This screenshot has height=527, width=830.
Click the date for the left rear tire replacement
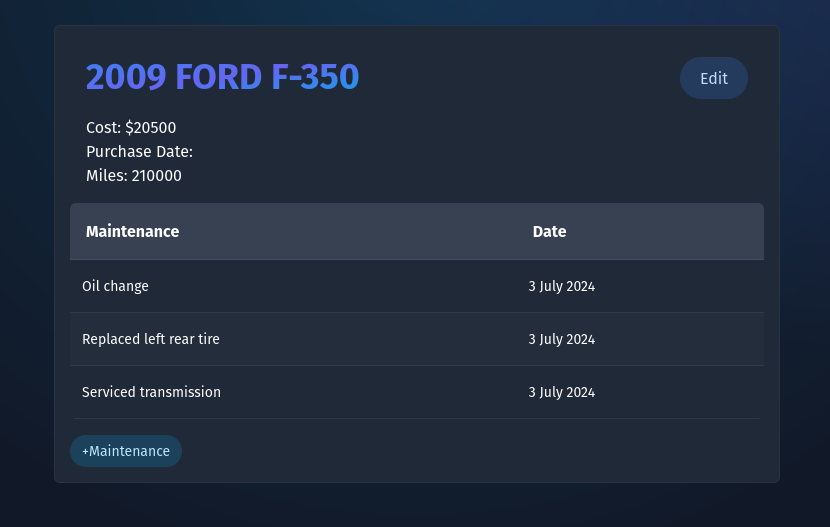pyautogui.click(x=561, y=339)
